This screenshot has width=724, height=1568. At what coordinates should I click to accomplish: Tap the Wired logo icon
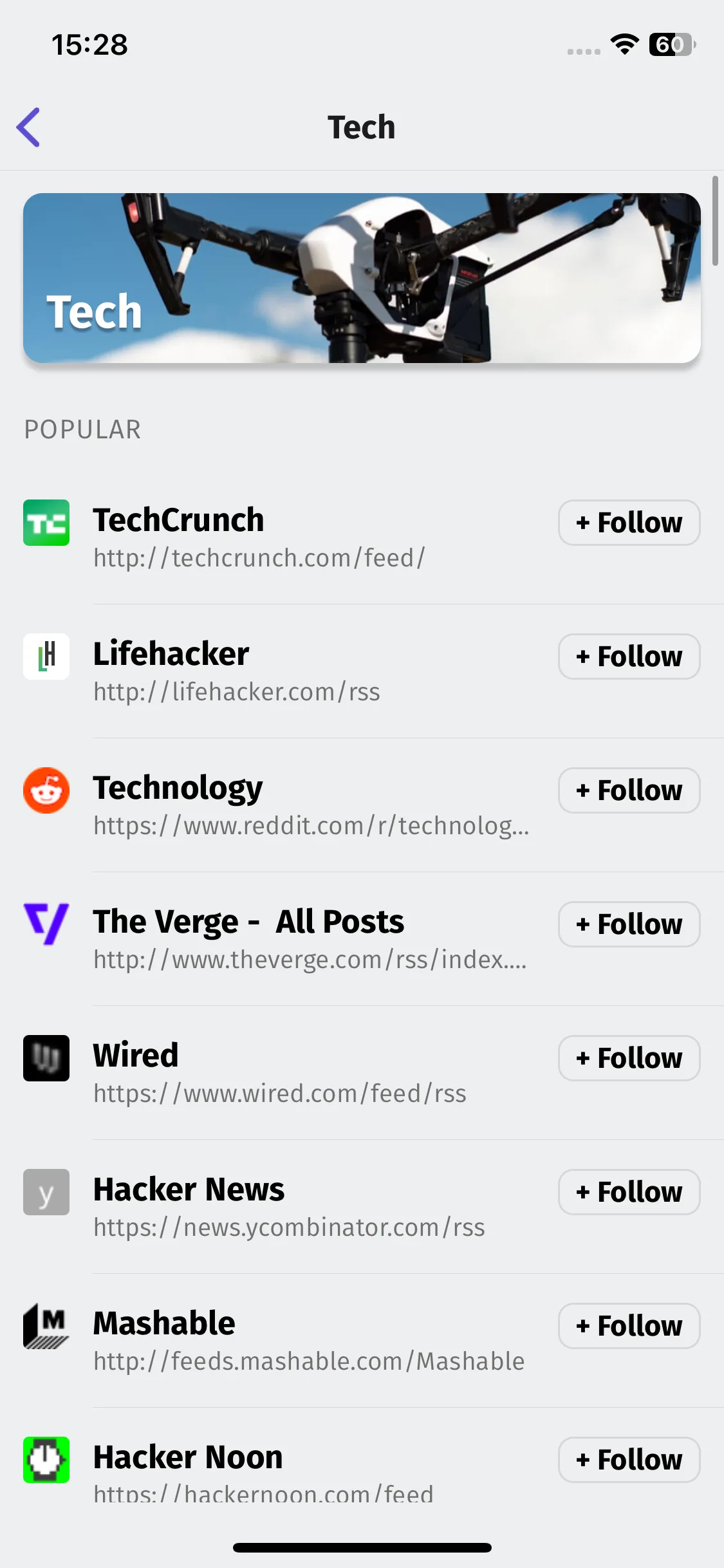coord(46,1058)
